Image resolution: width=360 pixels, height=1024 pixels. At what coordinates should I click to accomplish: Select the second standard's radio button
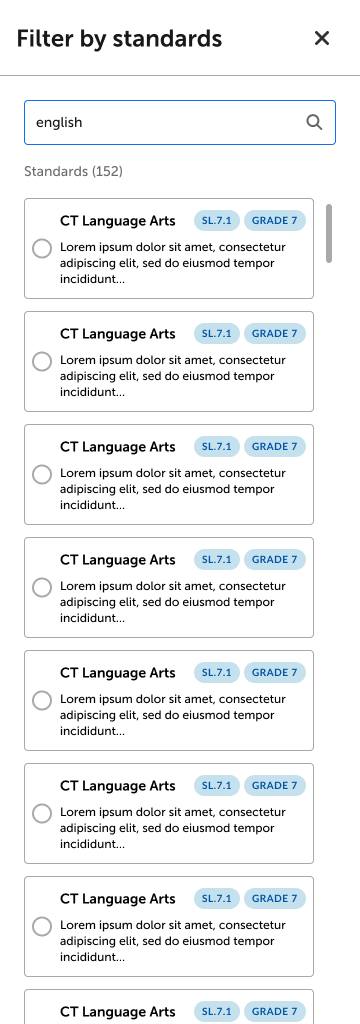tap(42, 362)
